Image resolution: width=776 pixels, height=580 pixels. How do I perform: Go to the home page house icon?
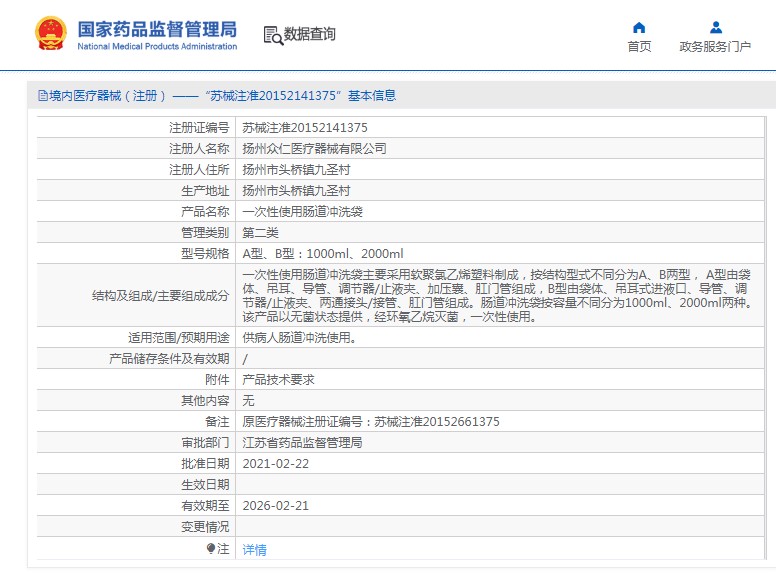pyautogui.click(x=639, y=27)
